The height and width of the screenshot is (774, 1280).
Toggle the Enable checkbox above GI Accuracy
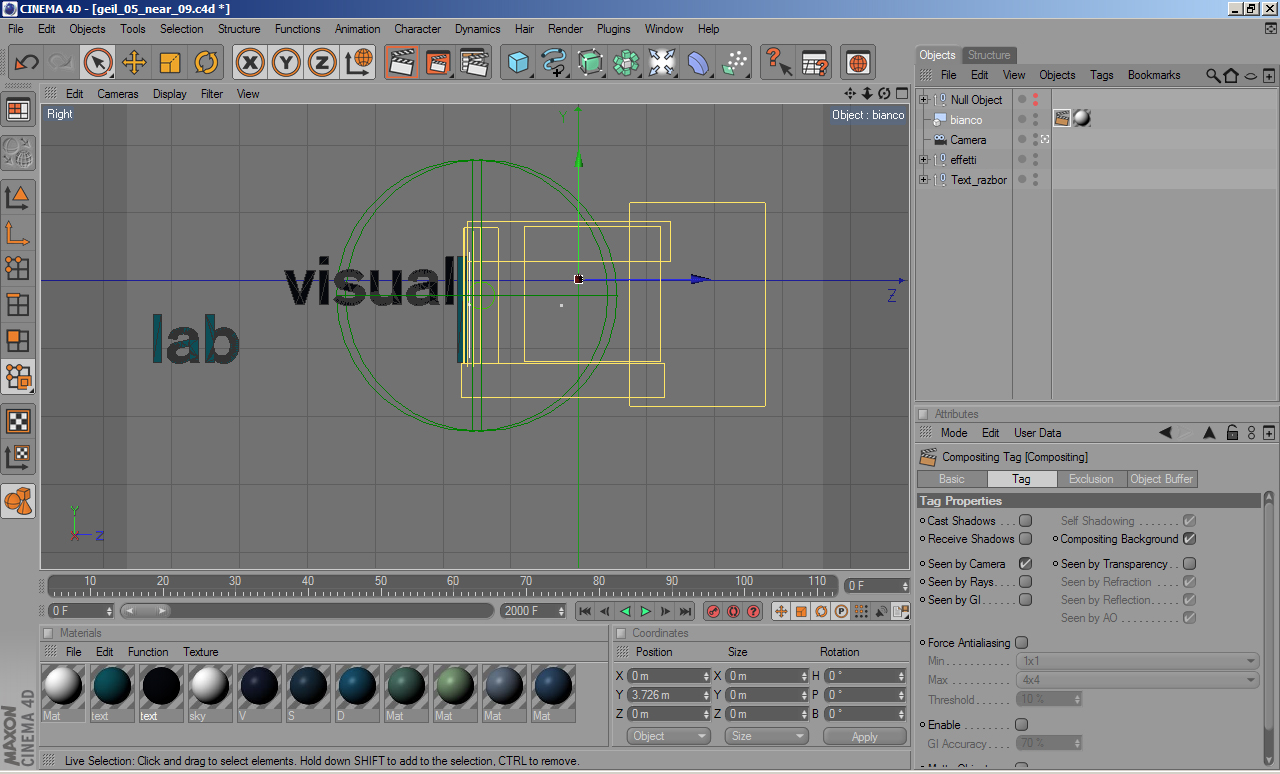point(1021,725)
